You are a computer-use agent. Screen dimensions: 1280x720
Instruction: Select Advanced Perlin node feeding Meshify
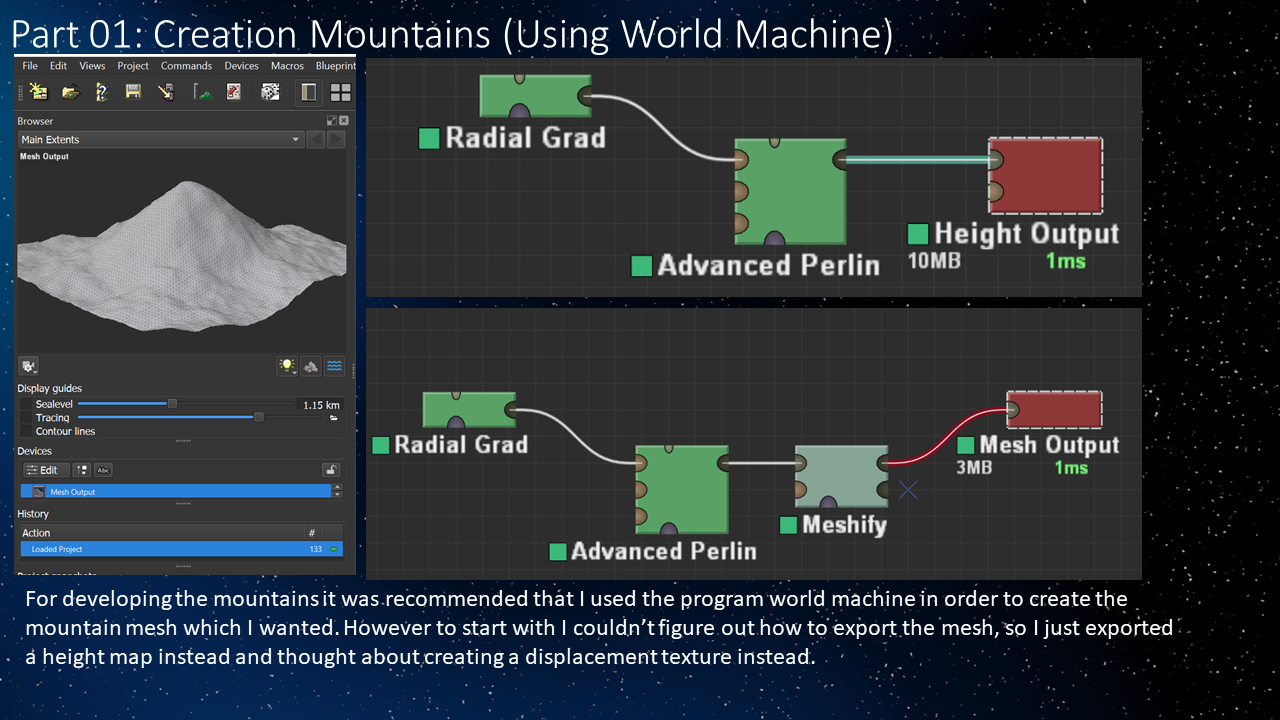(682, 490)
